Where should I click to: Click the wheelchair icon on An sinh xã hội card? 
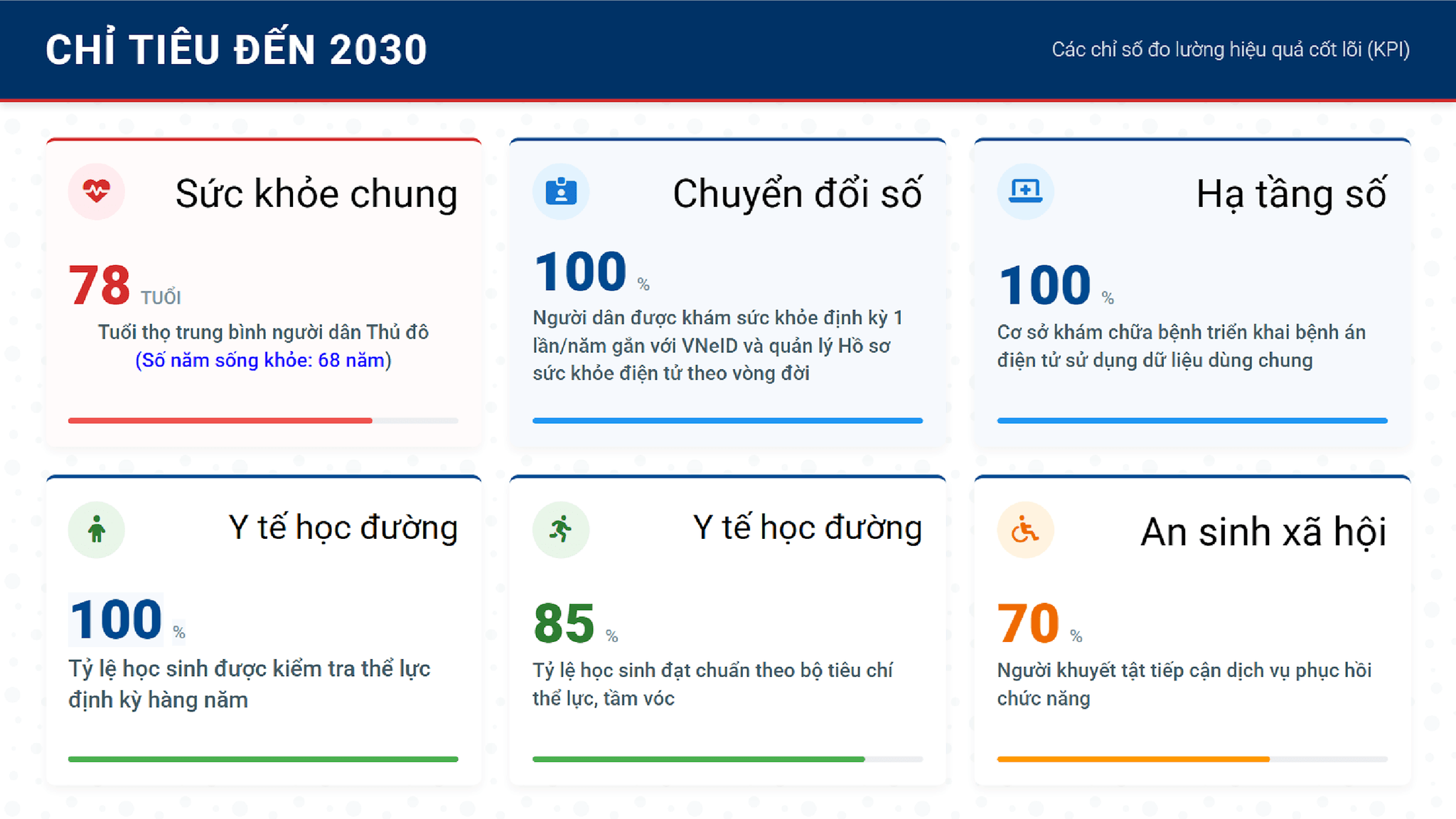pos(1025,530)
